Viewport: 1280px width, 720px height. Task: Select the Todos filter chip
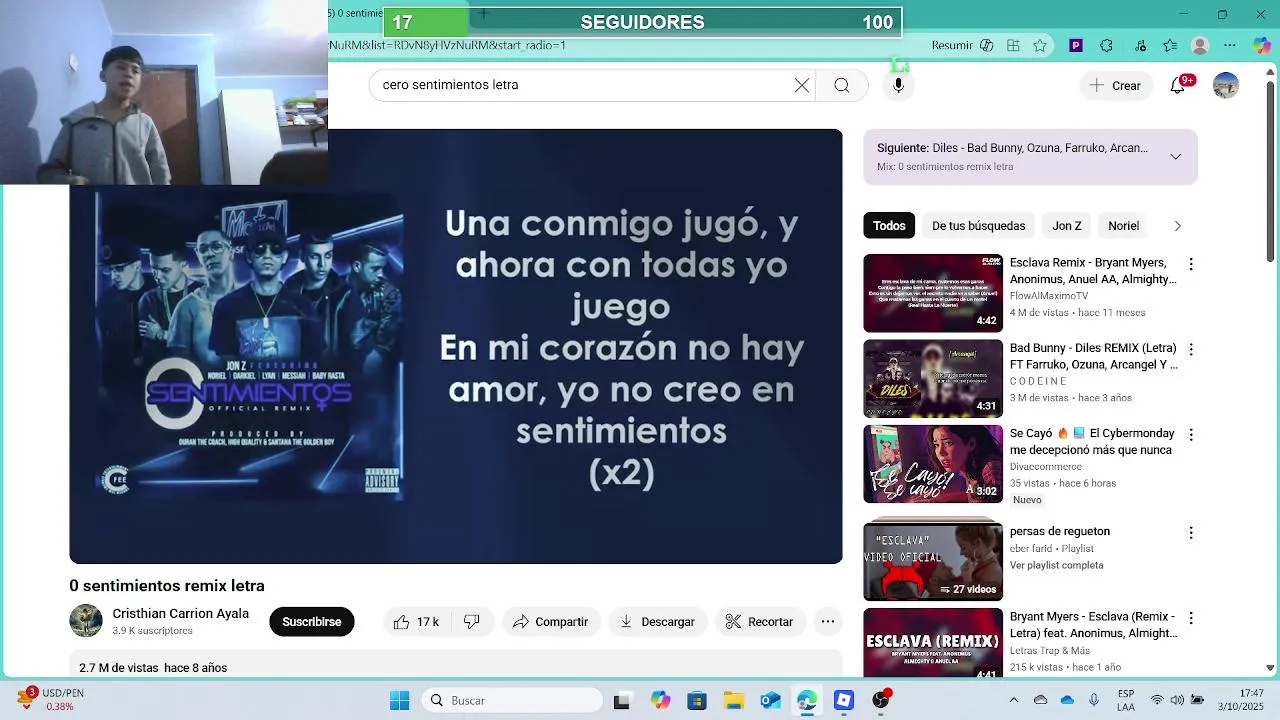[x=889, y=226]
